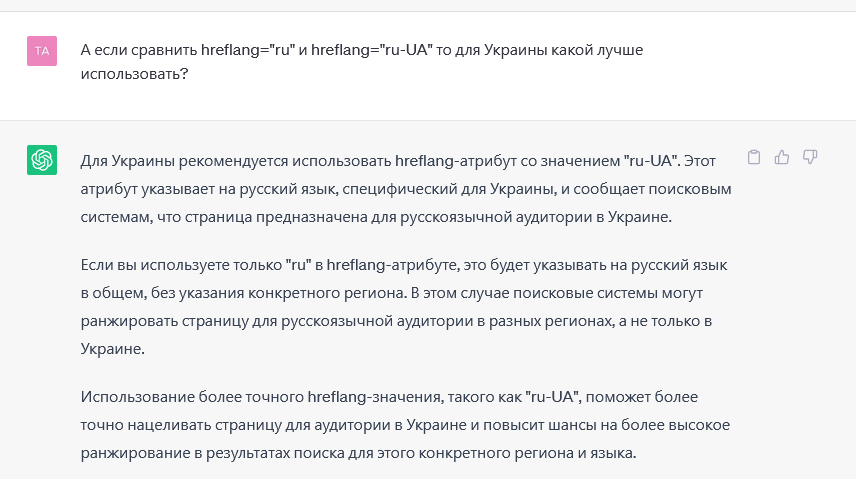Click the paragraph starting "Если вы используете"
856x479 pixels.
pyautogui.click(x=400, y=308)
